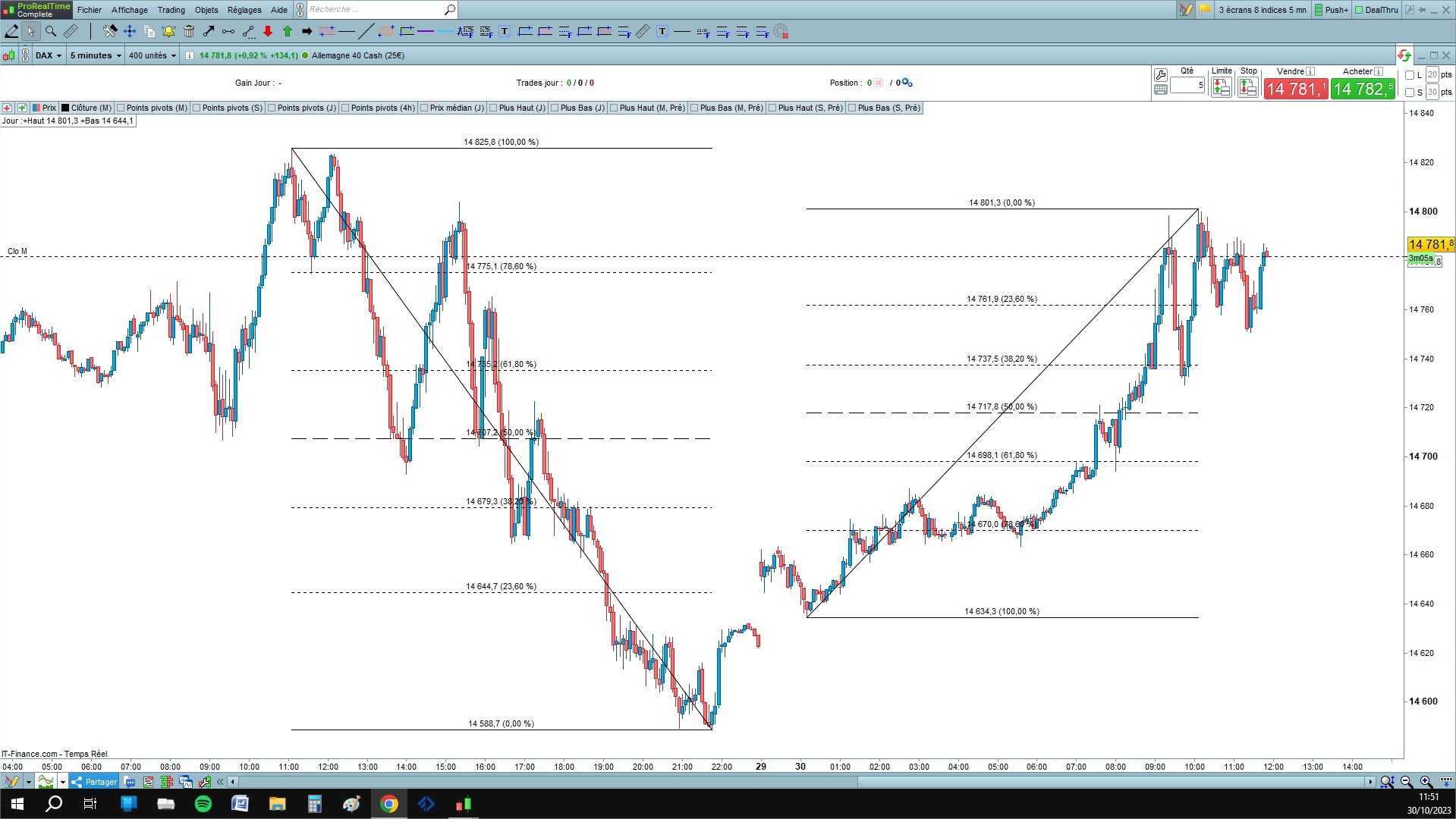The width and height of the screenshot is (1456, 819).
Task: Click the Partager share button
Action: pos(94,782)
